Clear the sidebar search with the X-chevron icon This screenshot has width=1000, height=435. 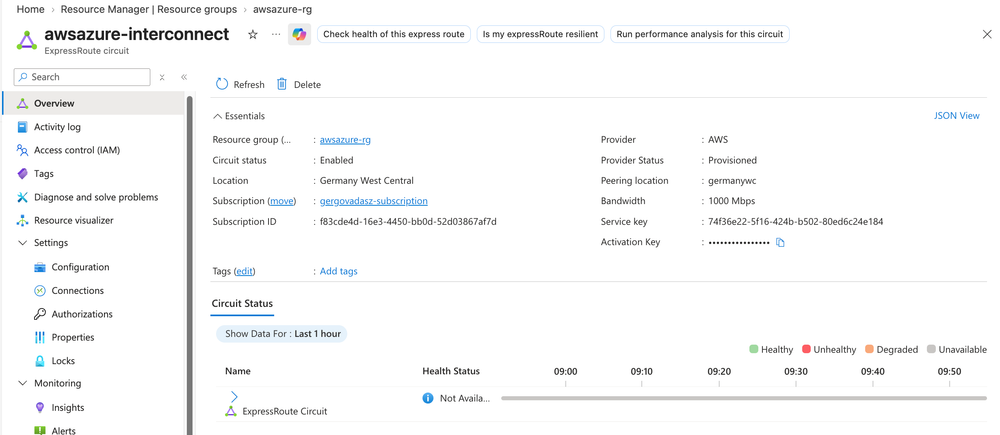(x=162, y=77)
